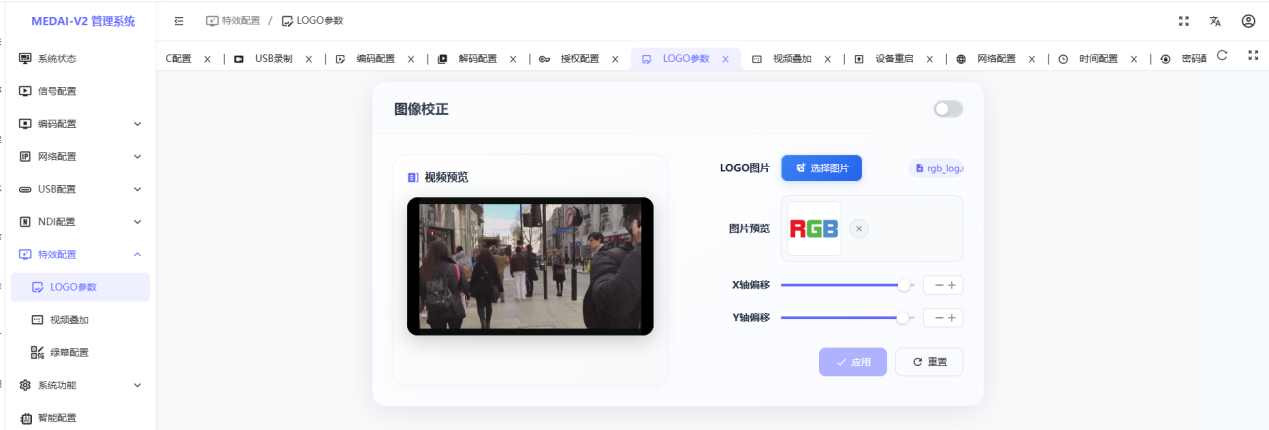Remove the RGB logo preview image
The width and height of the screenshot is (1269, 430).
click(x=859, y=228)
